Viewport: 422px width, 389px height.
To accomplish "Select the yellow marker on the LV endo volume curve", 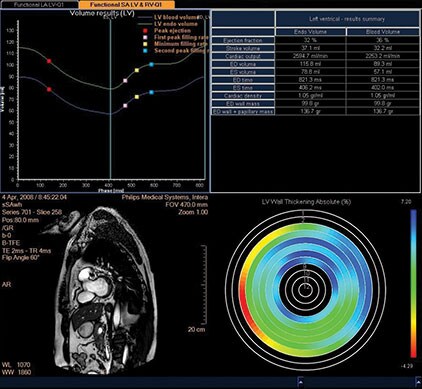I will [137, 70].
